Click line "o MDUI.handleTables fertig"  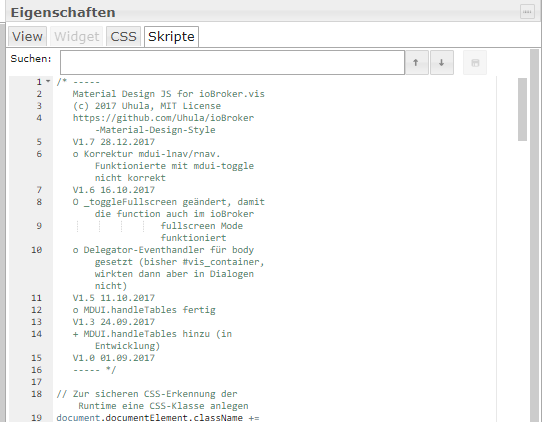point(144,310)
